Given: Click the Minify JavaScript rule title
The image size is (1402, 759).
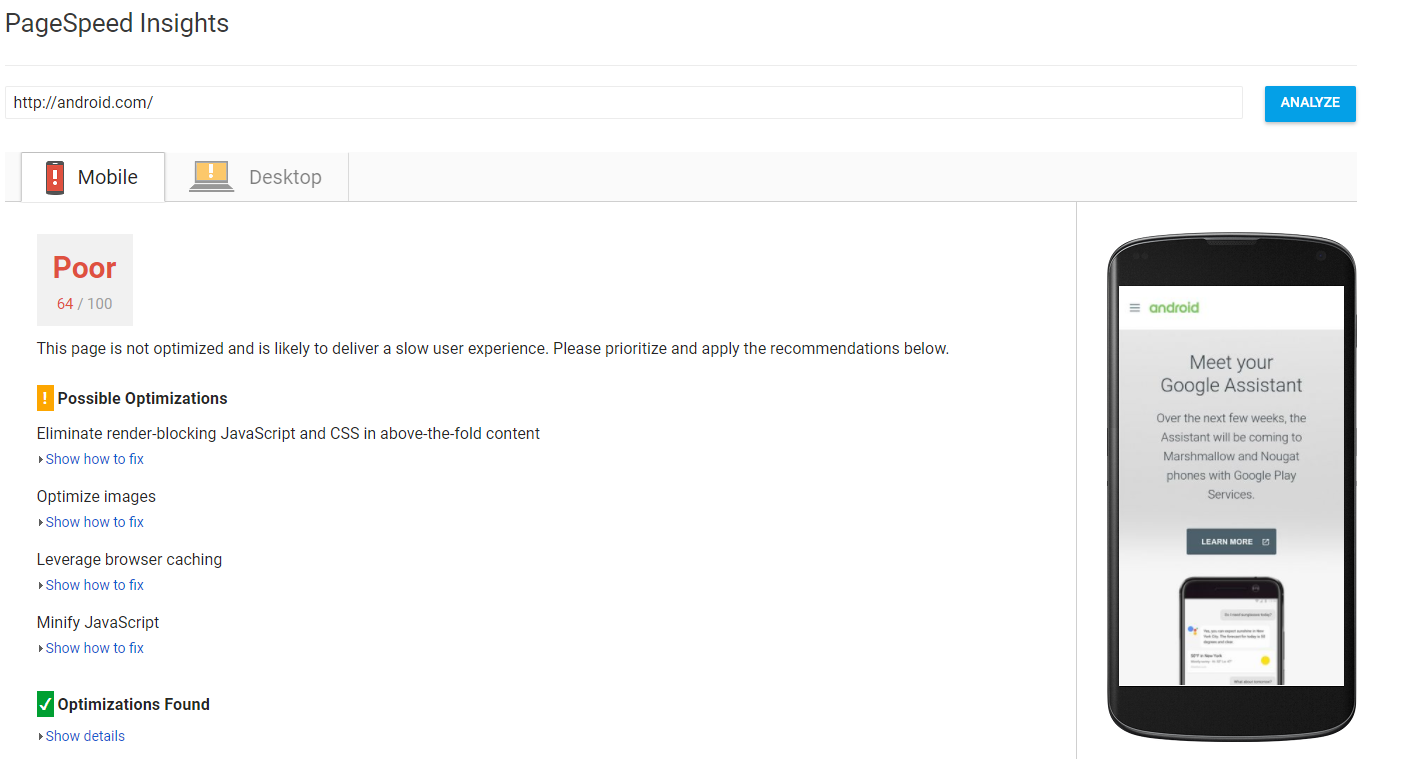Looking at the screenshot, I should pos(98,622).
